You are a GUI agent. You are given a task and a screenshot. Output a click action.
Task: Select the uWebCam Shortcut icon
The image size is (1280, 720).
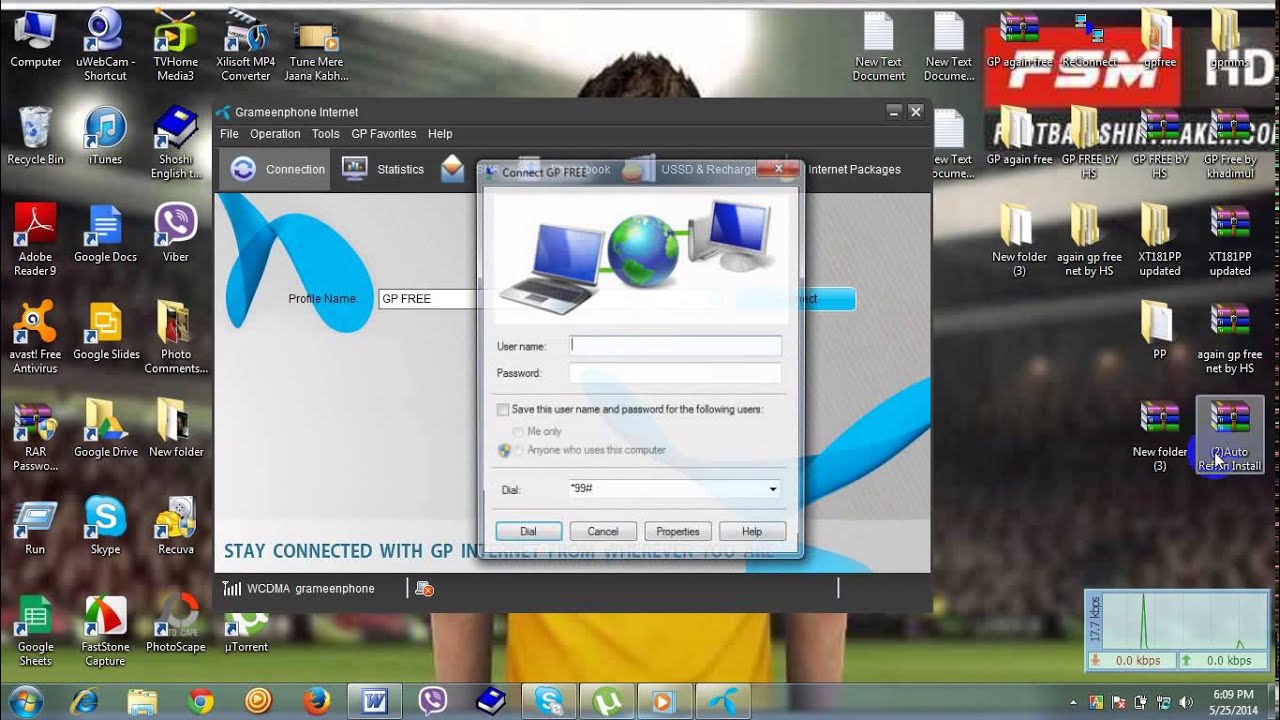click(105, 46)
